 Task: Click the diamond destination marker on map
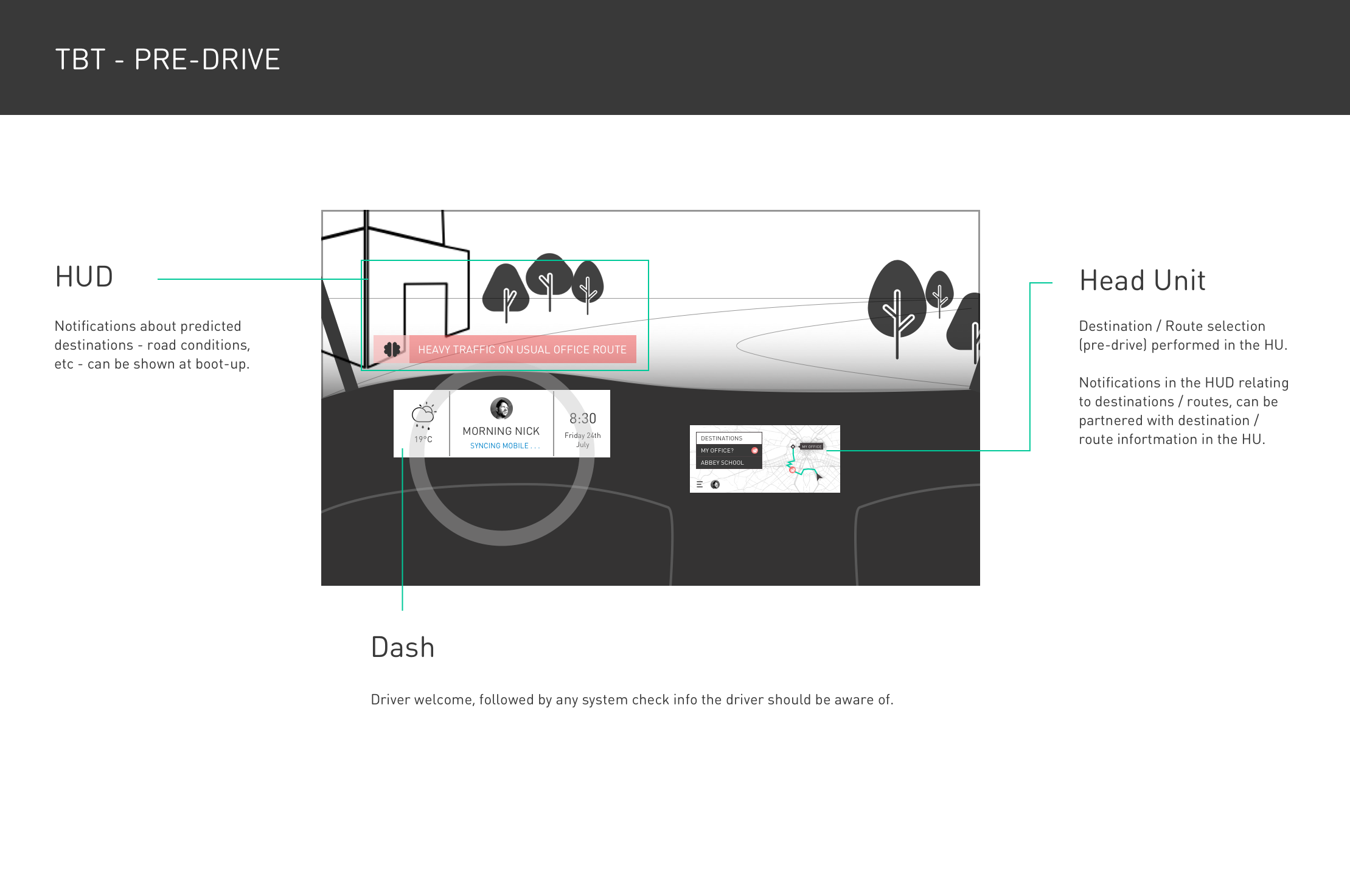point(793,446)
